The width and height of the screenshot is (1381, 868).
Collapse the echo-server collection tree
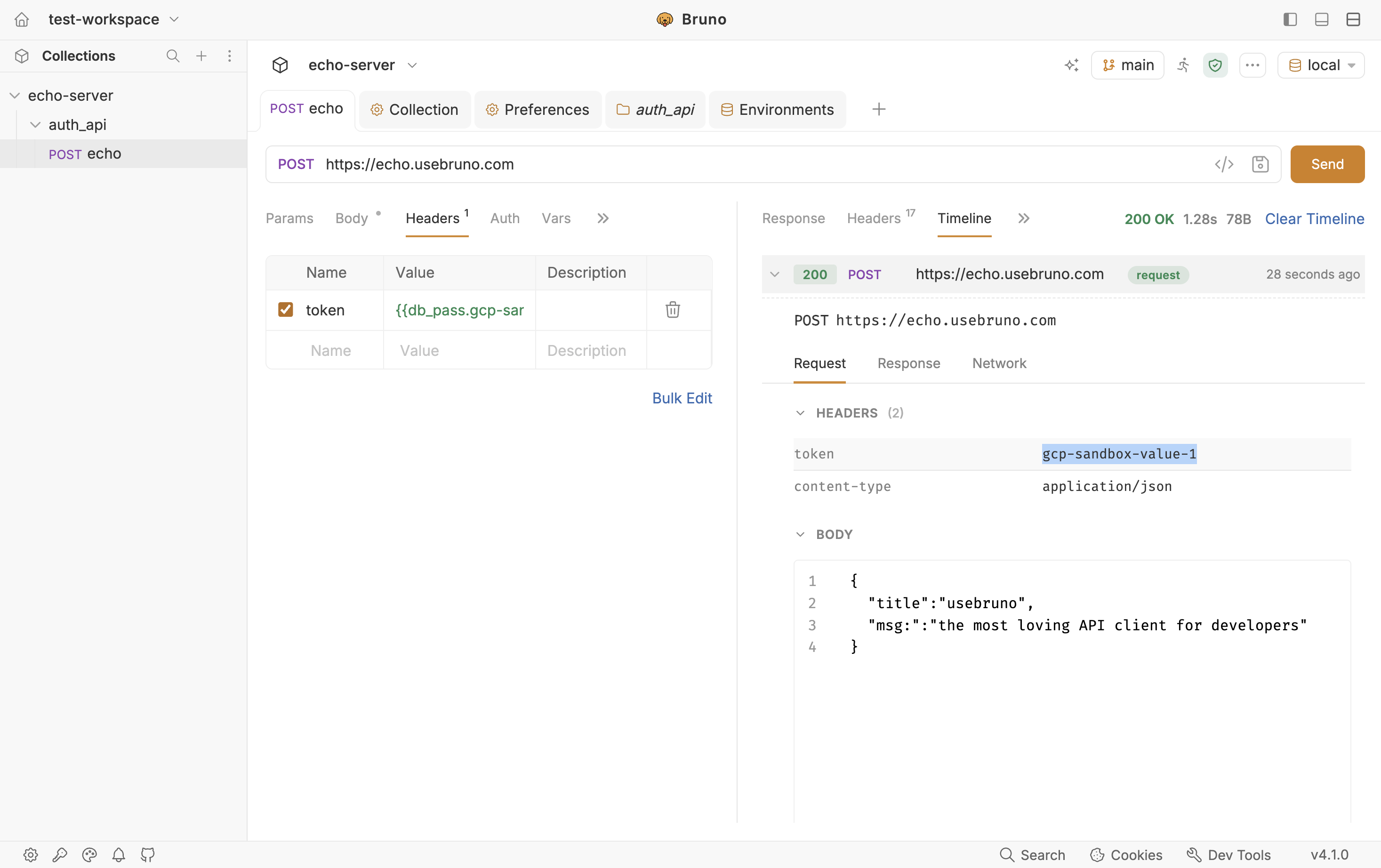15,95
